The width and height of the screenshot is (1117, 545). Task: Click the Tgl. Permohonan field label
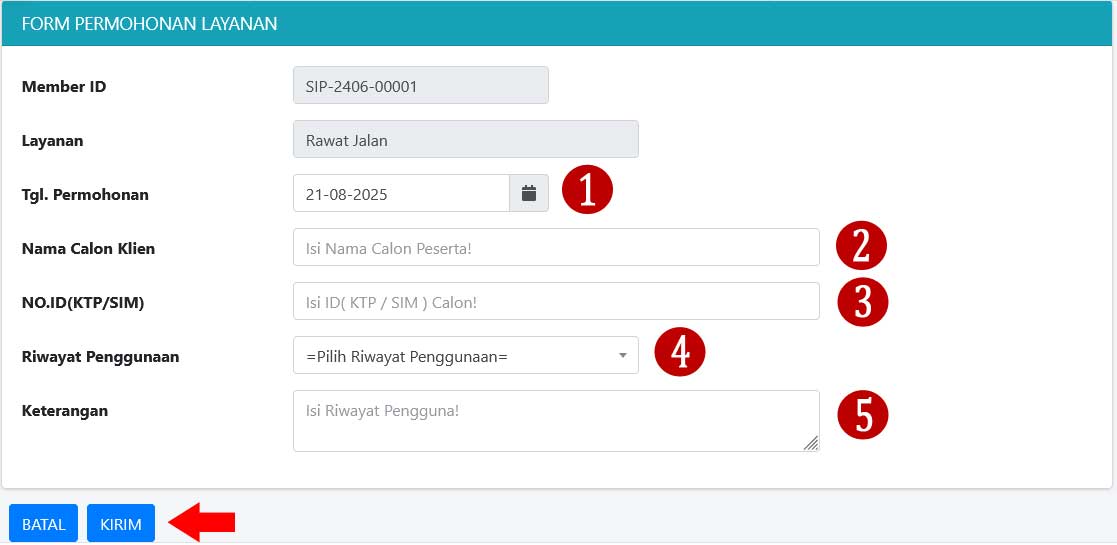(x=85, y=195)
